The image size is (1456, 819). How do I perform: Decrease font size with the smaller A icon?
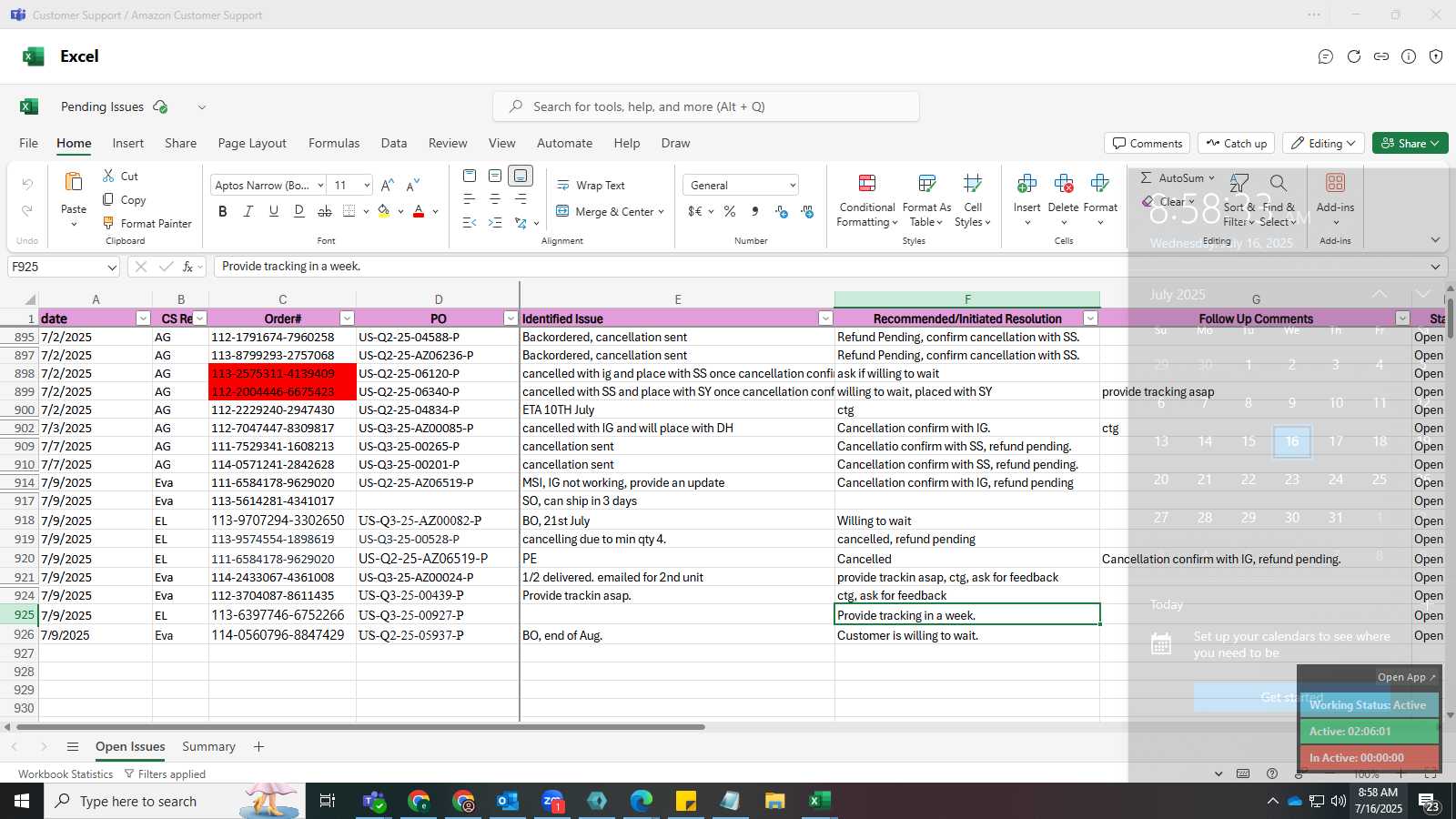click(x=413, y=185)
